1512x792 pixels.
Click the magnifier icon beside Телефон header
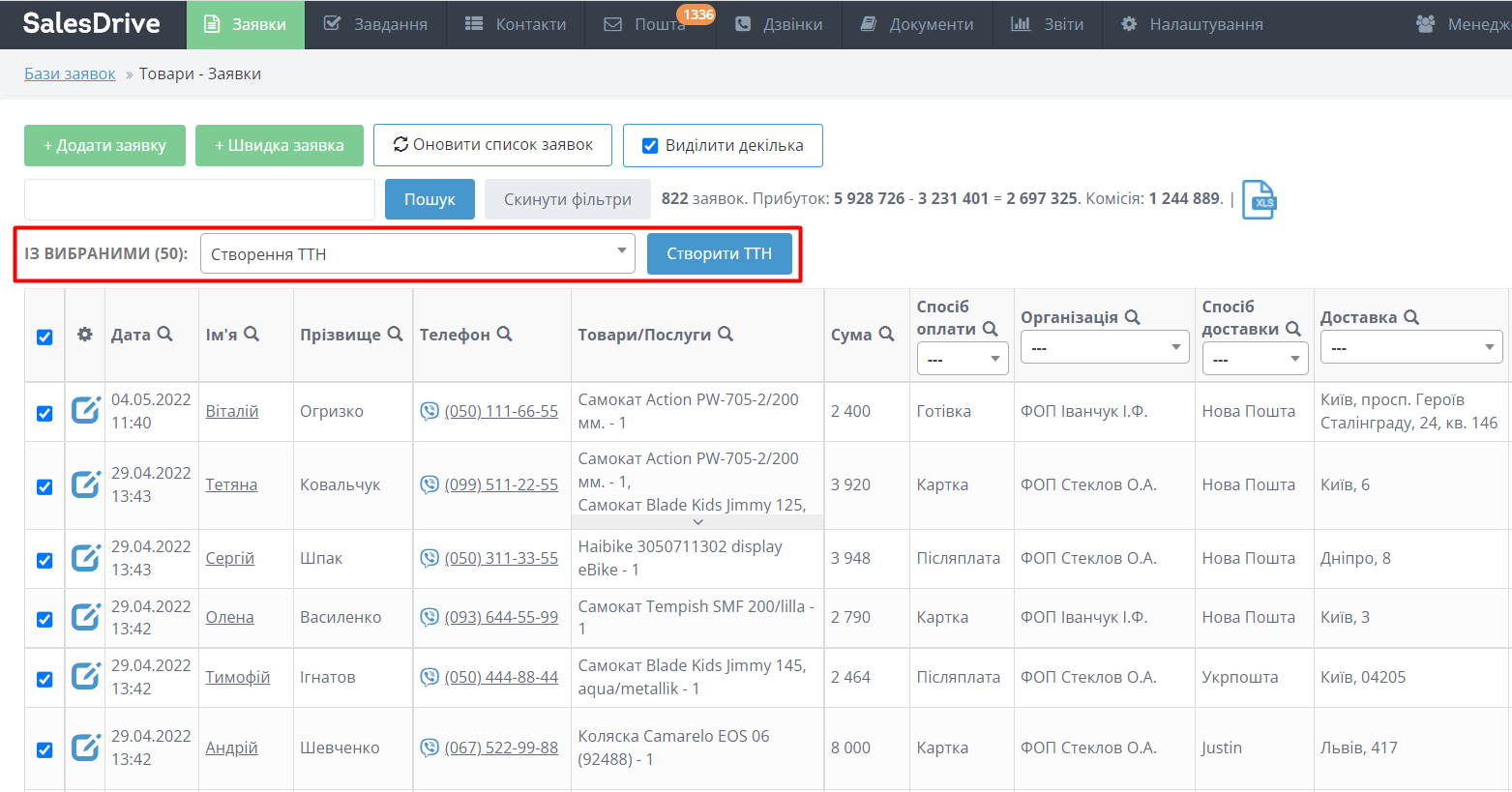pos(505,334)
